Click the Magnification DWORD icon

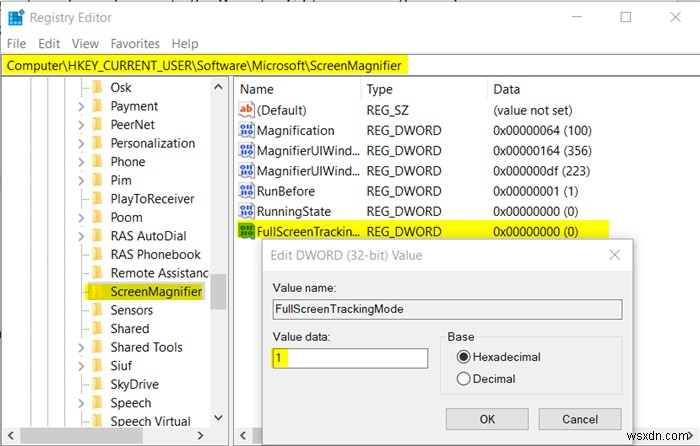246,130
